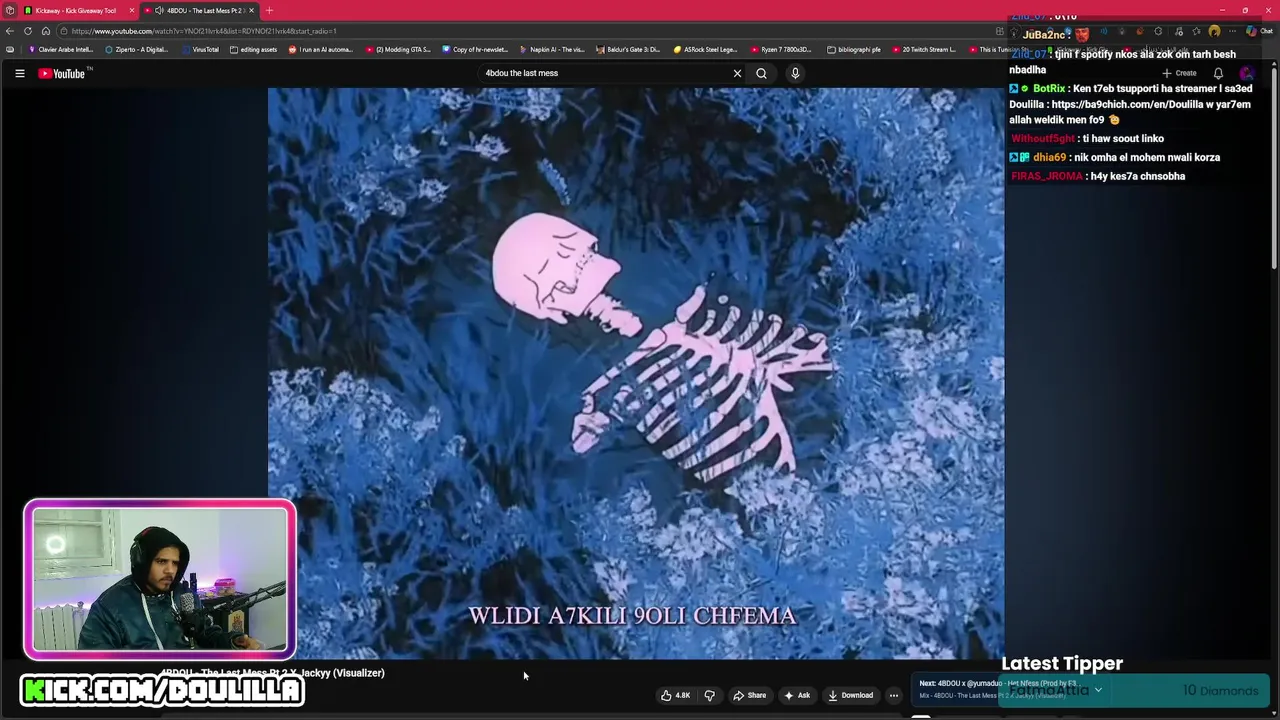Start voice search with microphone icon
This screenshot has height=720, width=1280.
[795, 73]
